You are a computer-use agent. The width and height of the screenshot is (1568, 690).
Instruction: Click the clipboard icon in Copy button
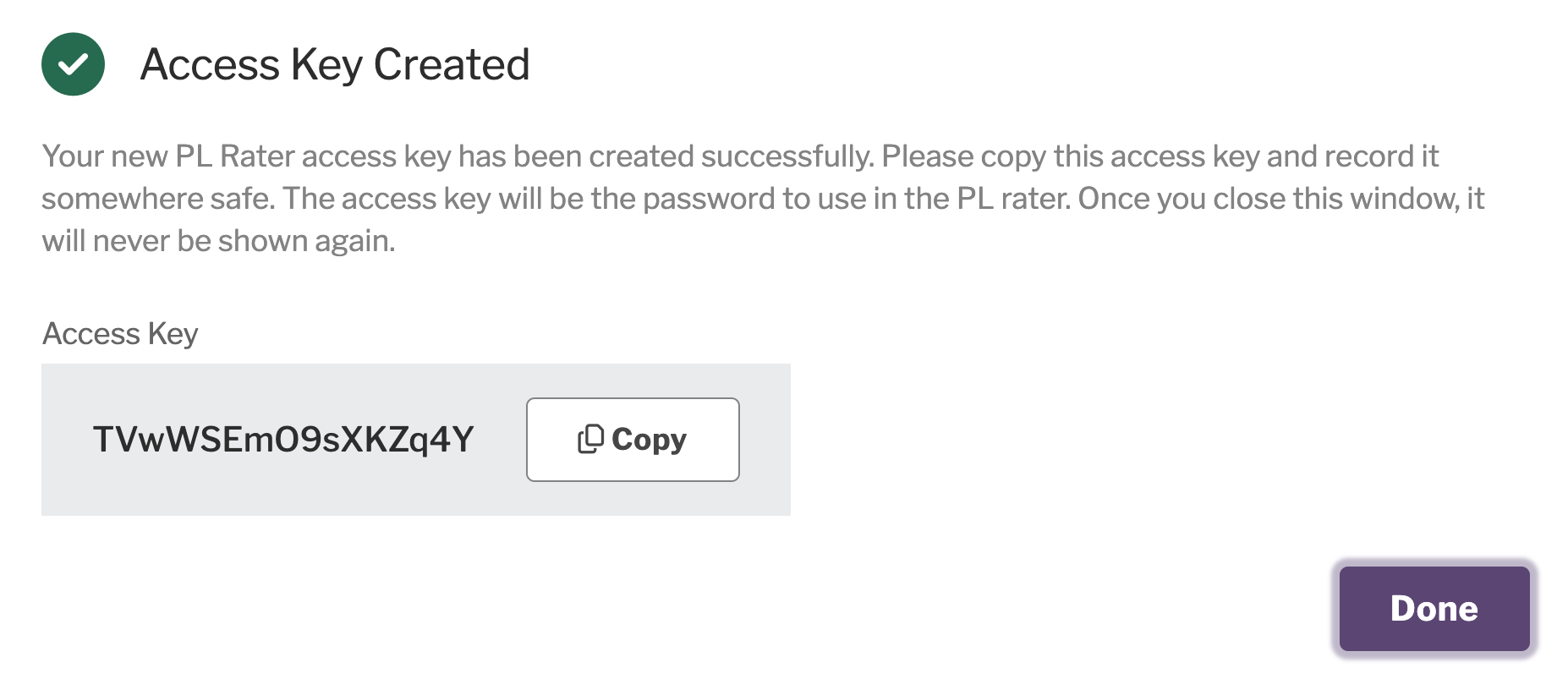pyautogui.click(x=590, y=439)
